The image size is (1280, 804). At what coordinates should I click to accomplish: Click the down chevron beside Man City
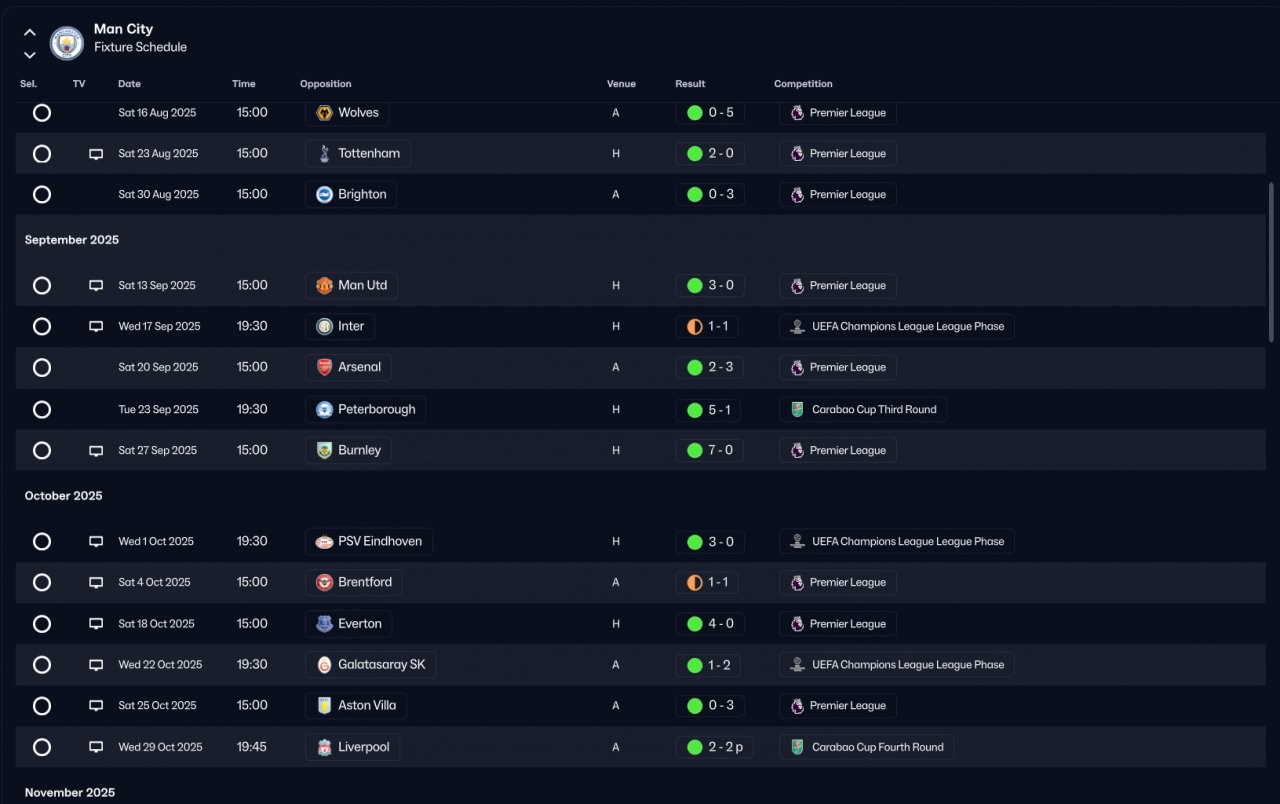pyautogui.click(x=30, y=55)
